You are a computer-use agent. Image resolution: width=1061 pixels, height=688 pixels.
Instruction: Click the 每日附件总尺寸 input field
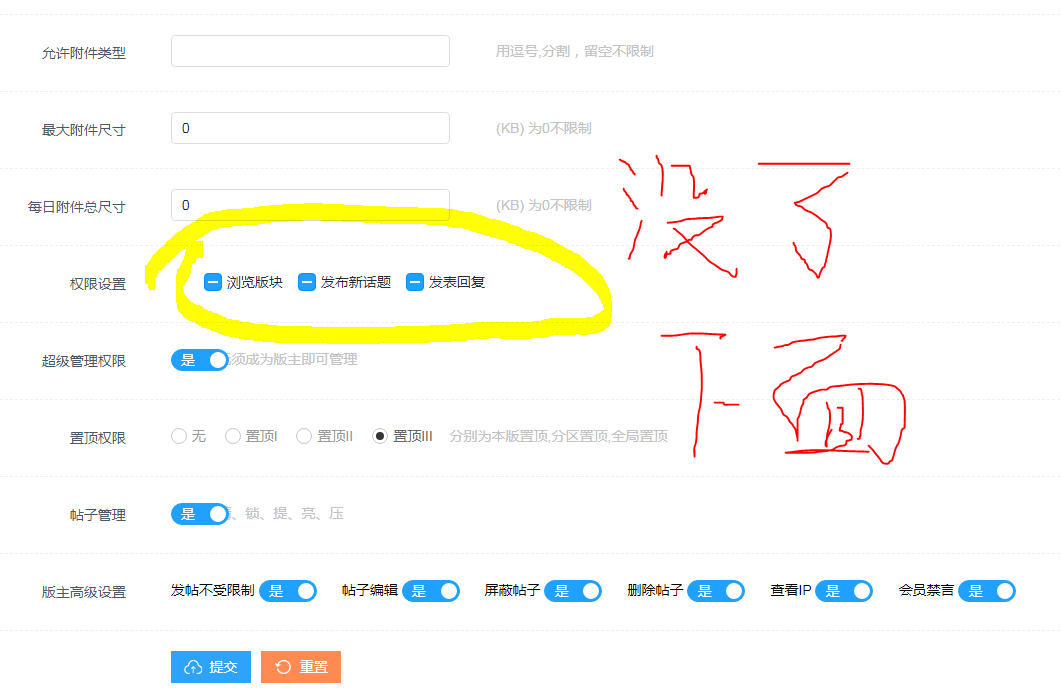[310, 206]
